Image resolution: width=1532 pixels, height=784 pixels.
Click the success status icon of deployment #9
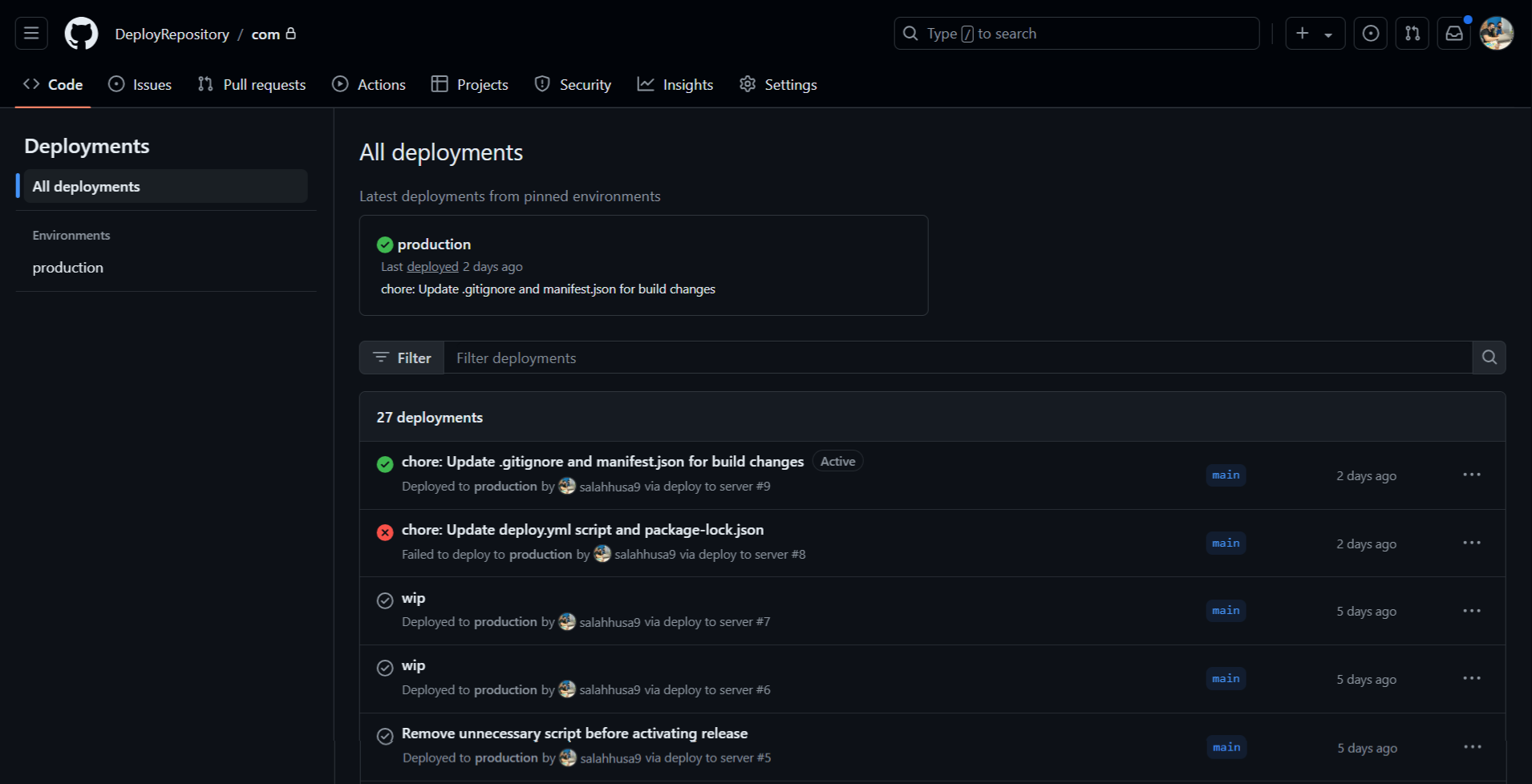click(x=385, y=464)
